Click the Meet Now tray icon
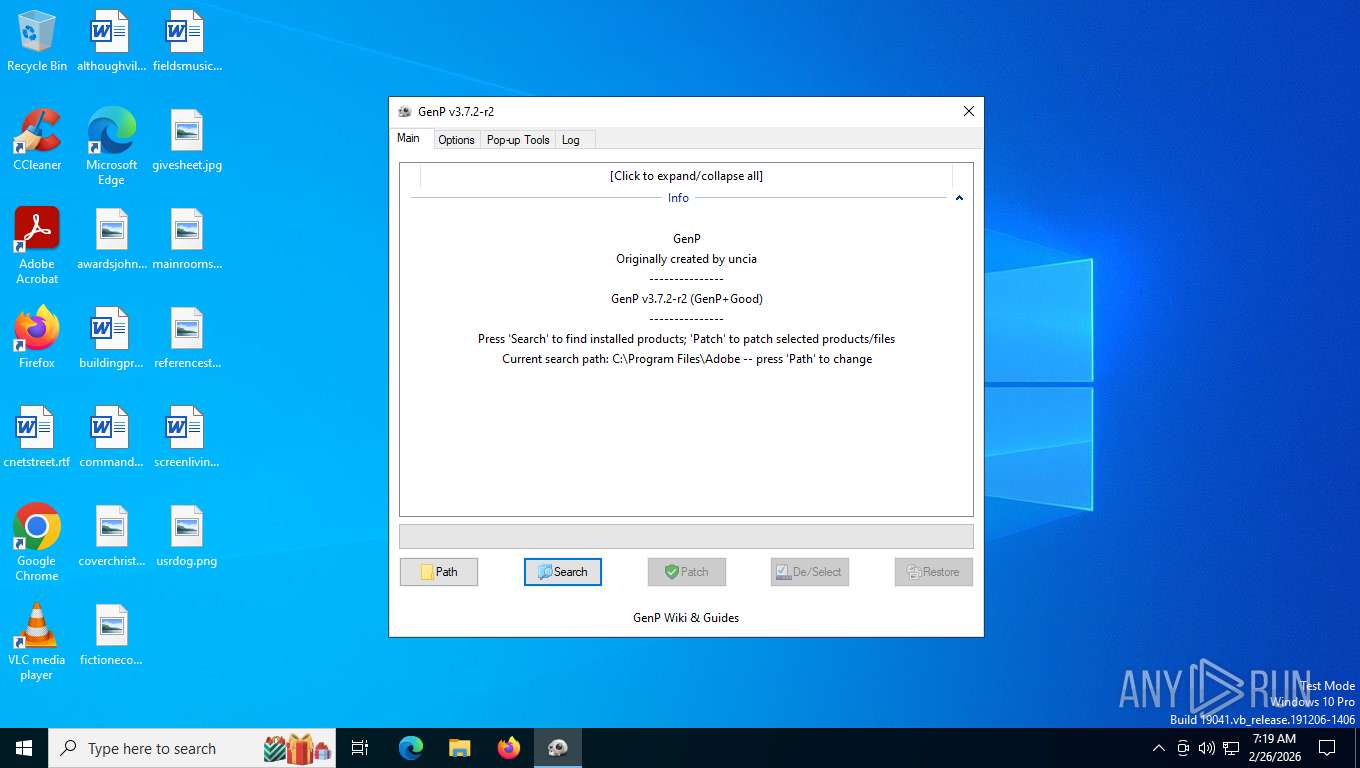The height and width of the screenshot is (768, 1360). [x=1183, y=748]
